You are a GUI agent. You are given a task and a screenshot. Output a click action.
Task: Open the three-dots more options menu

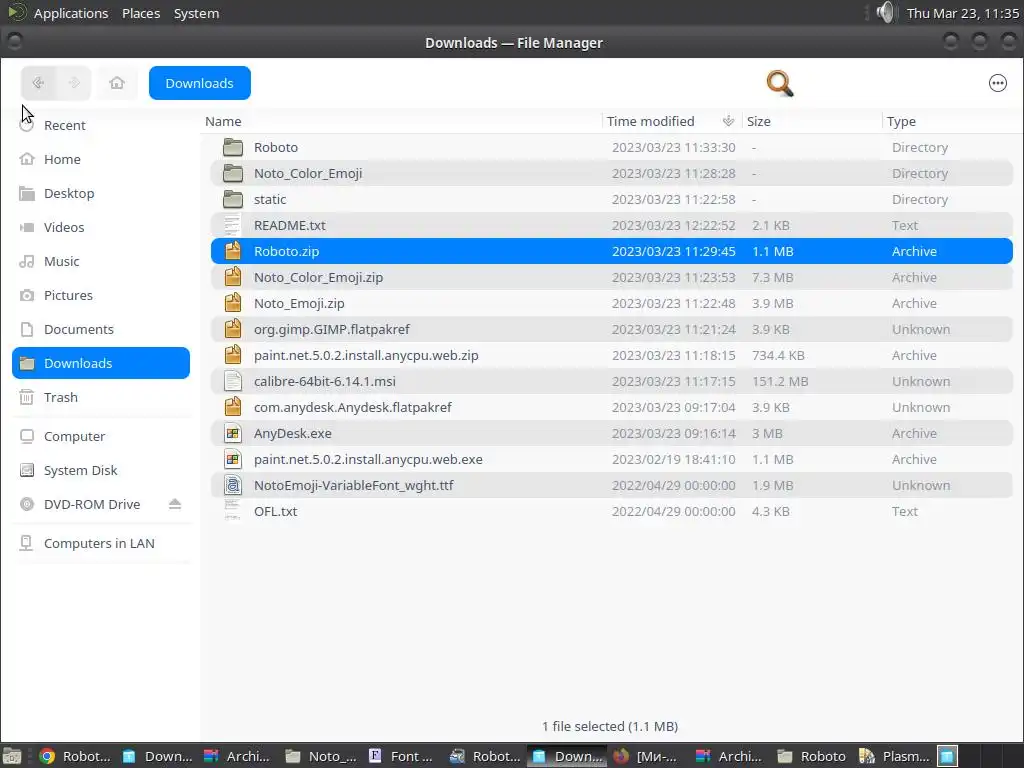point(997,83)
